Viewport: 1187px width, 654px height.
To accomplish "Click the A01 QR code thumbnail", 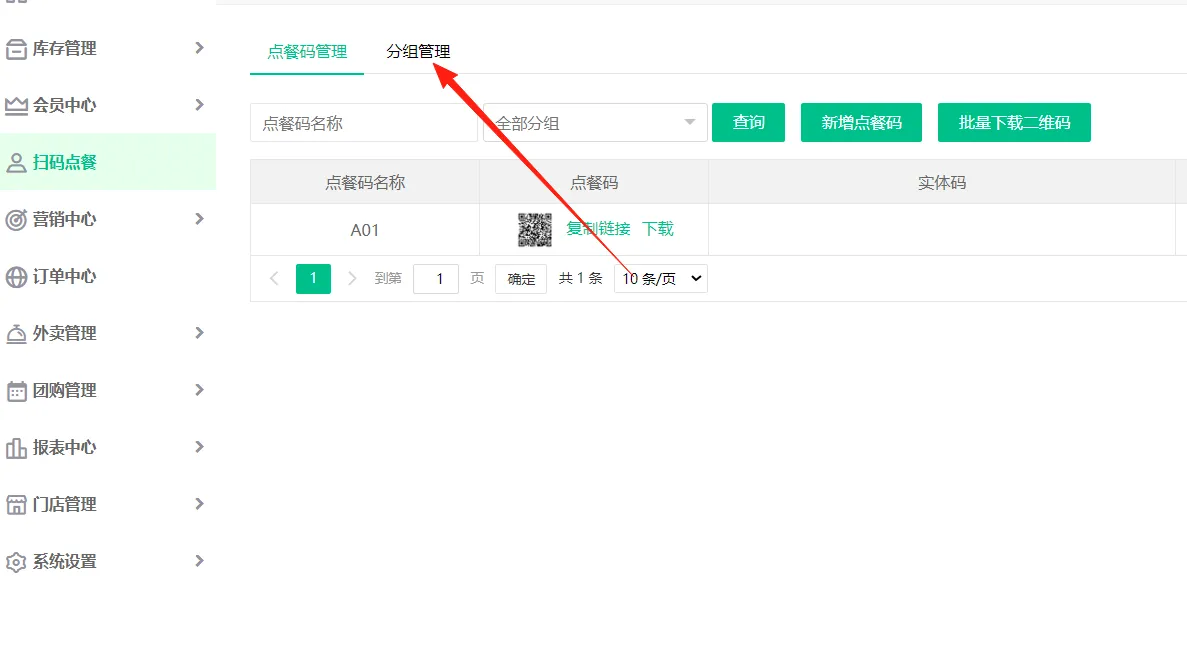I will 534,230.
